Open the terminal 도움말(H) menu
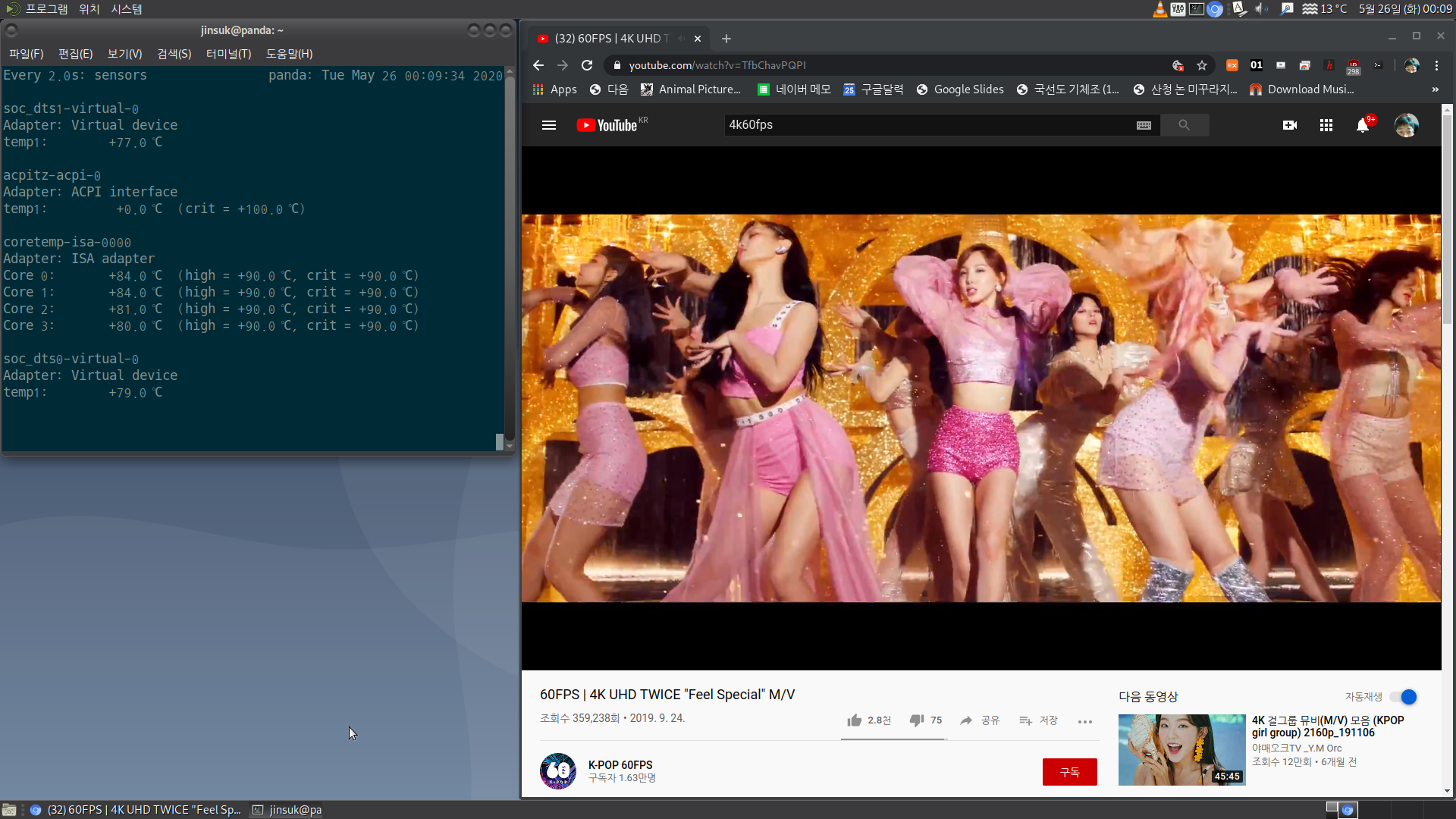 (290, 54)
